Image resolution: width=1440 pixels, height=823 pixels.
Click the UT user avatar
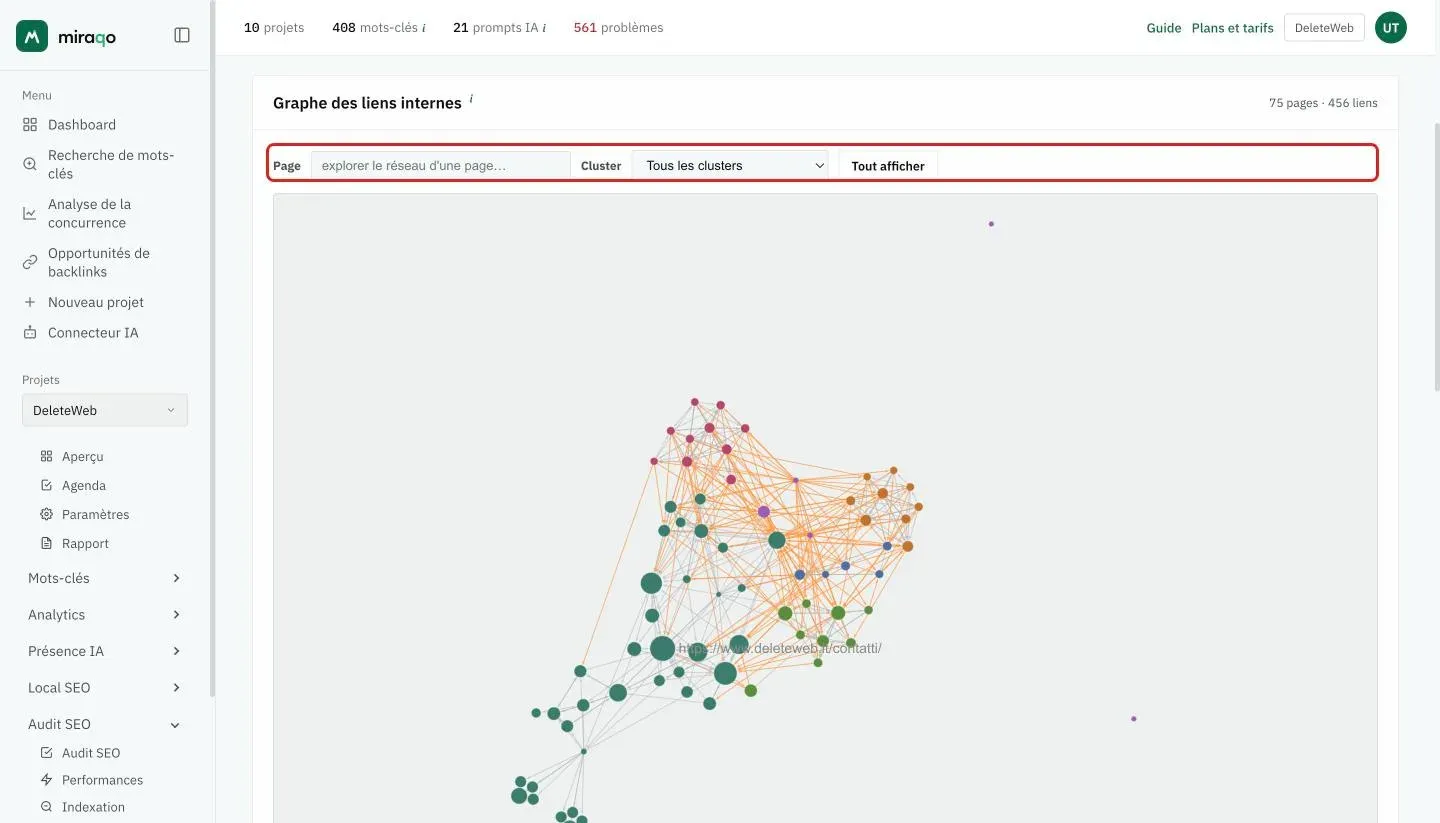click(1391, 28)
